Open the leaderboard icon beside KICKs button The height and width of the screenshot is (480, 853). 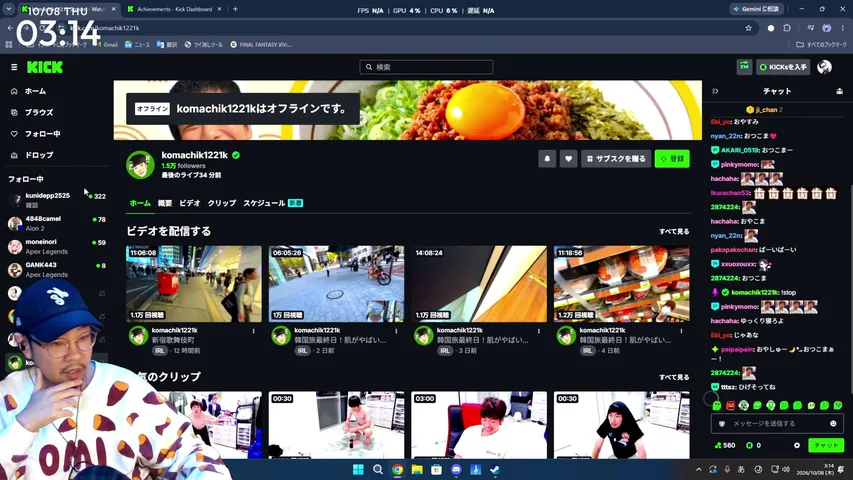744,66
